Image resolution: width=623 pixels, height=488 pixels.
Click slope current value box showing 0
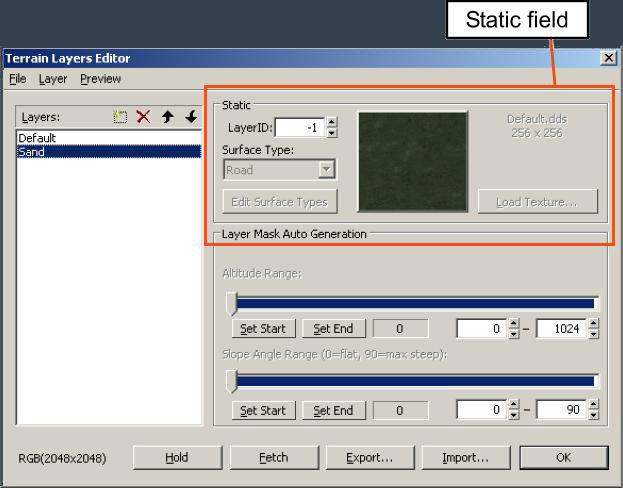pyautogui.click(x=400, y=410)
